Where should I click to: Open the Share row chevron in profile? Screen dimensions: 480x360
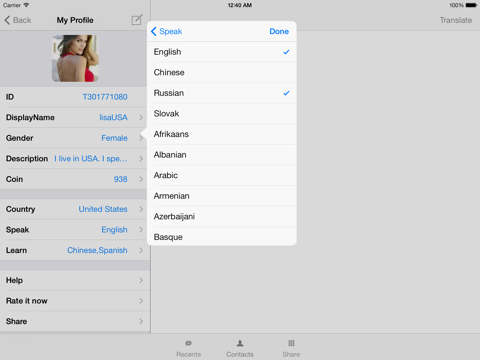point(141,322)
